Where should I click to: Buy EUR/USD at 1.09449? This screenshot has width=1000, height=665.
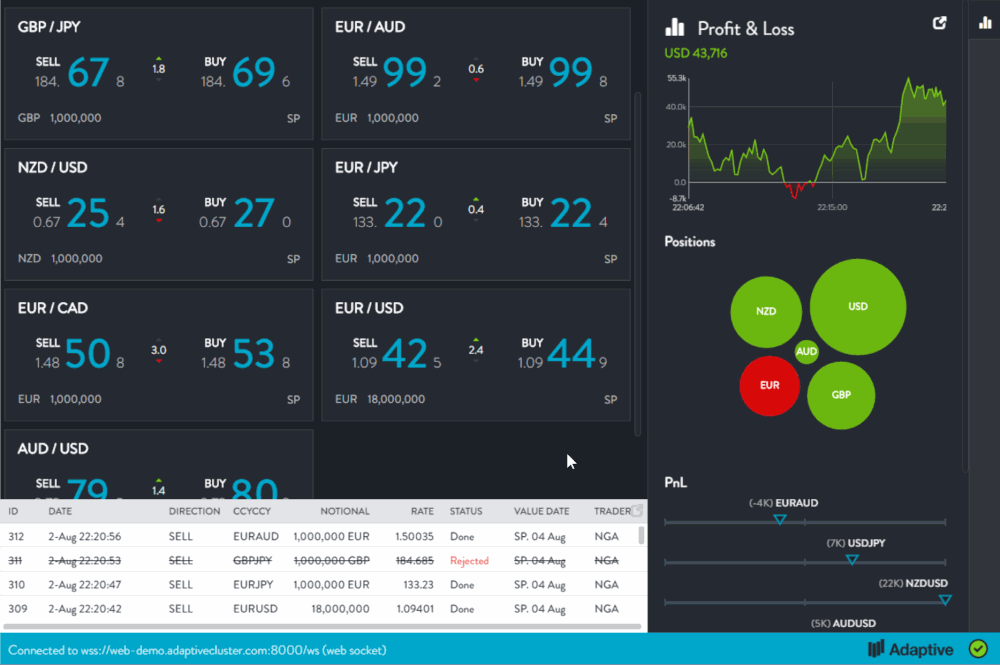pos(558,353)
